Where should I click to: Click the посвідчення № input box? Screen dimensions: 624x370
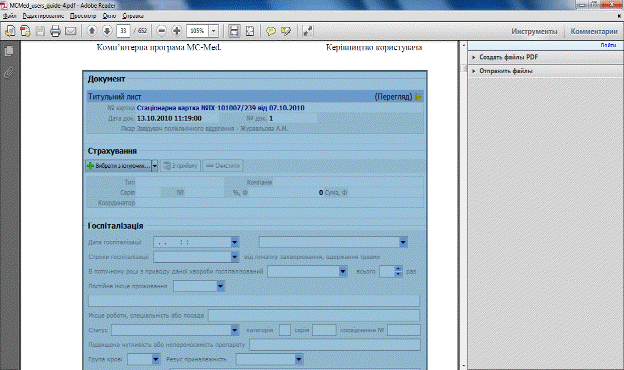coord(404,330)
